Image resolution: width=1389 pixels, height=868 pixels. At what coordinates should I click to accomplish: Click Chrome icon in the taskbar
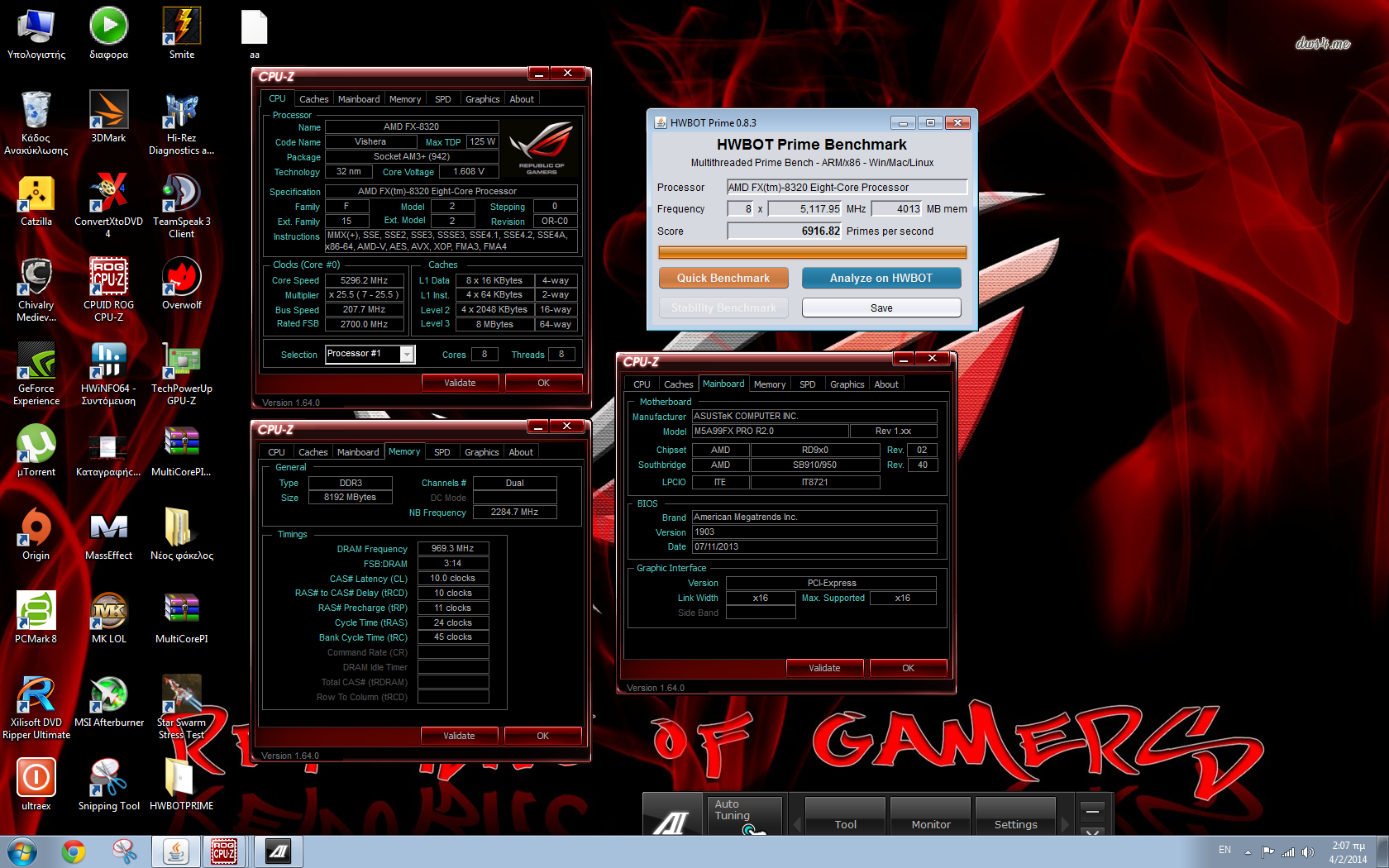tap(74, 851)
